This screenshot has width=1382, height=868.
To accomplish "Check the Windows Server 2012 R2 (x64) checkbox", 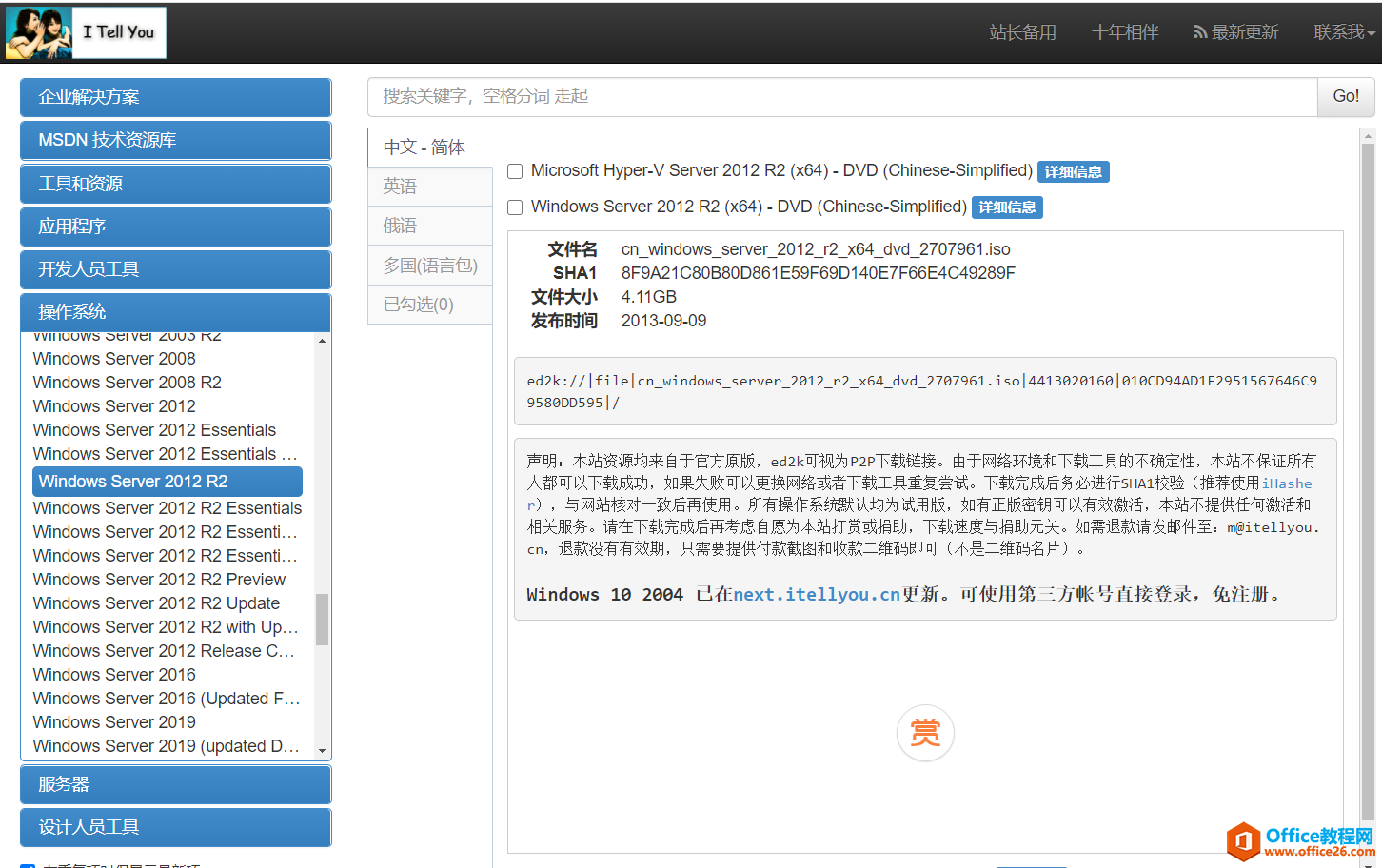I will click(x=514, y=207).
